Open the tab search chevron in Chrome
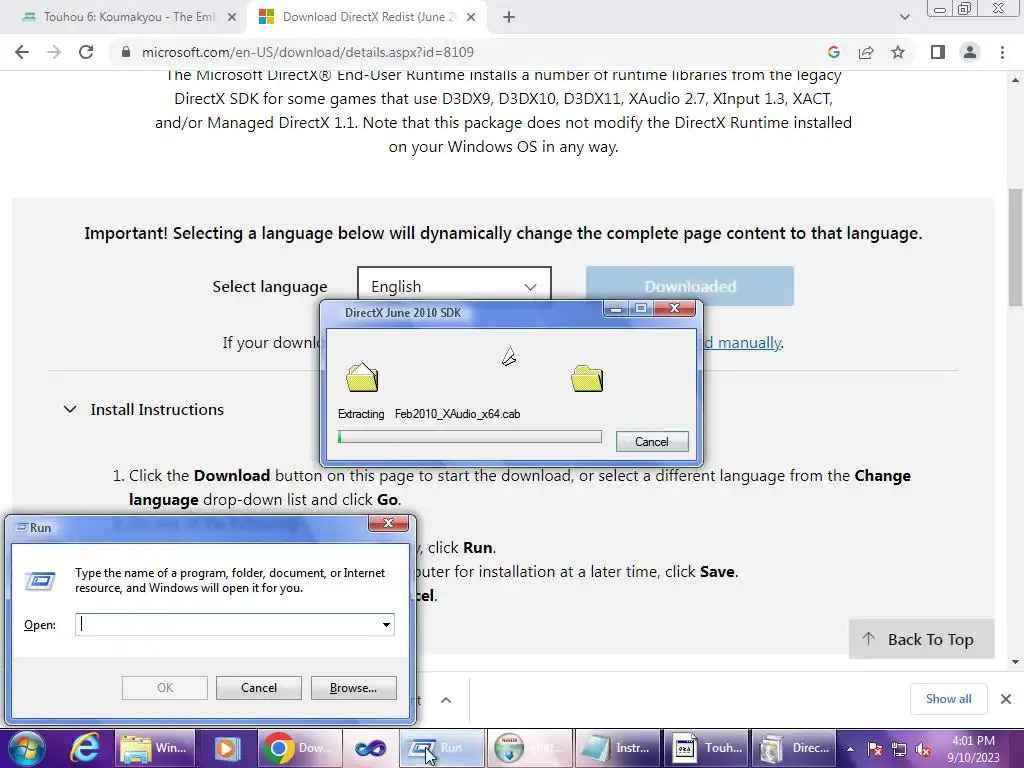The image size is (1024, 768). click(x=904, y=17)
